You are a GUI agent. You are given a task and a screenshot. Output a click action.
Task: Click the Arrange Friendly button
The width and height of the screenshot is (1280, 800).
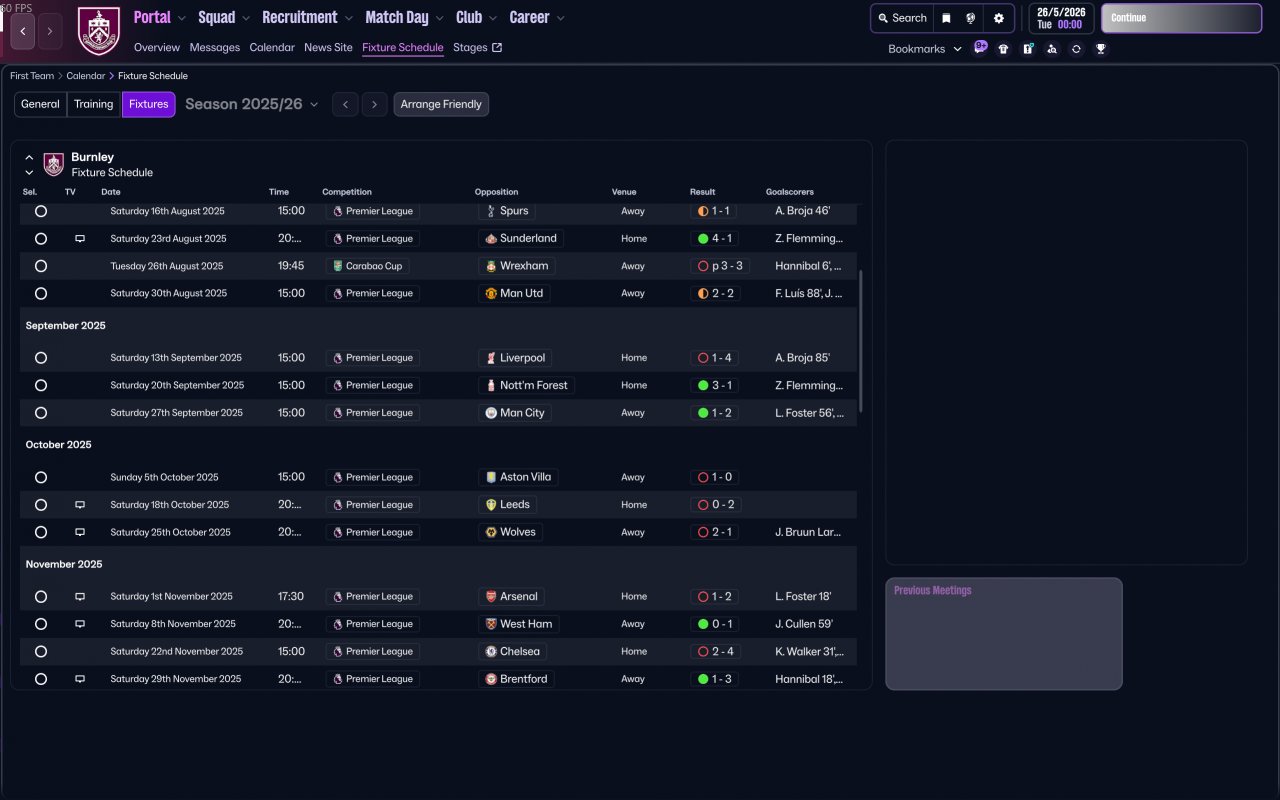[x=441, y=104]
